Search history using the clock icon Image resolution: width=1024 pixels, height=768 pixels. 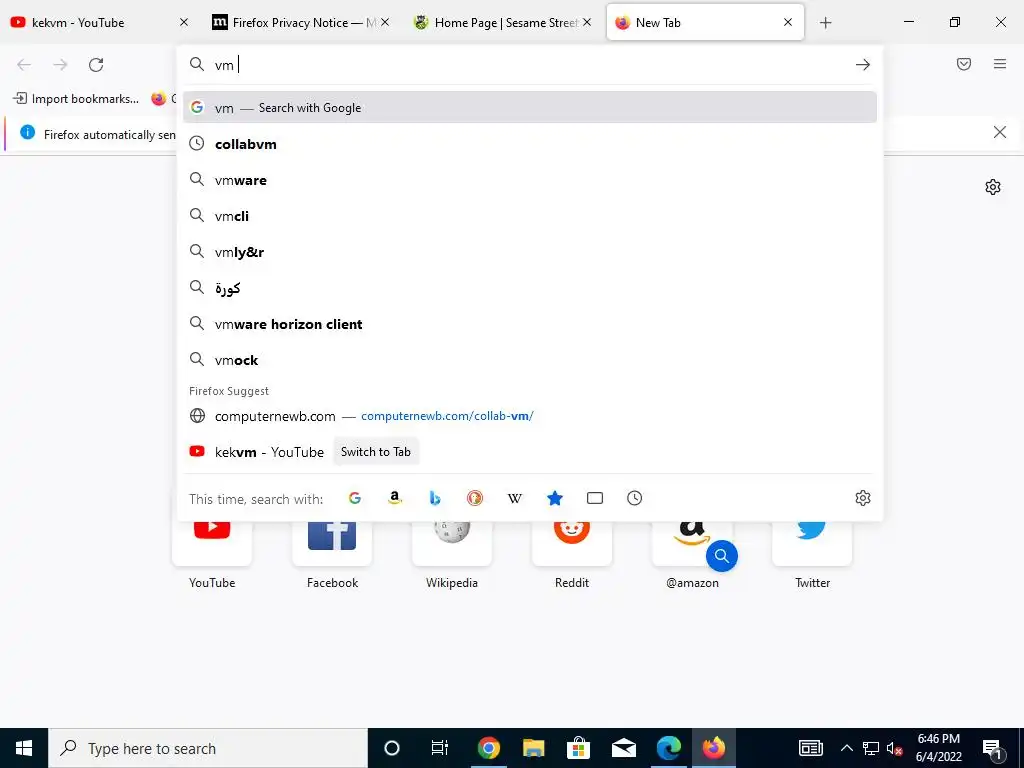pos(635,498)
